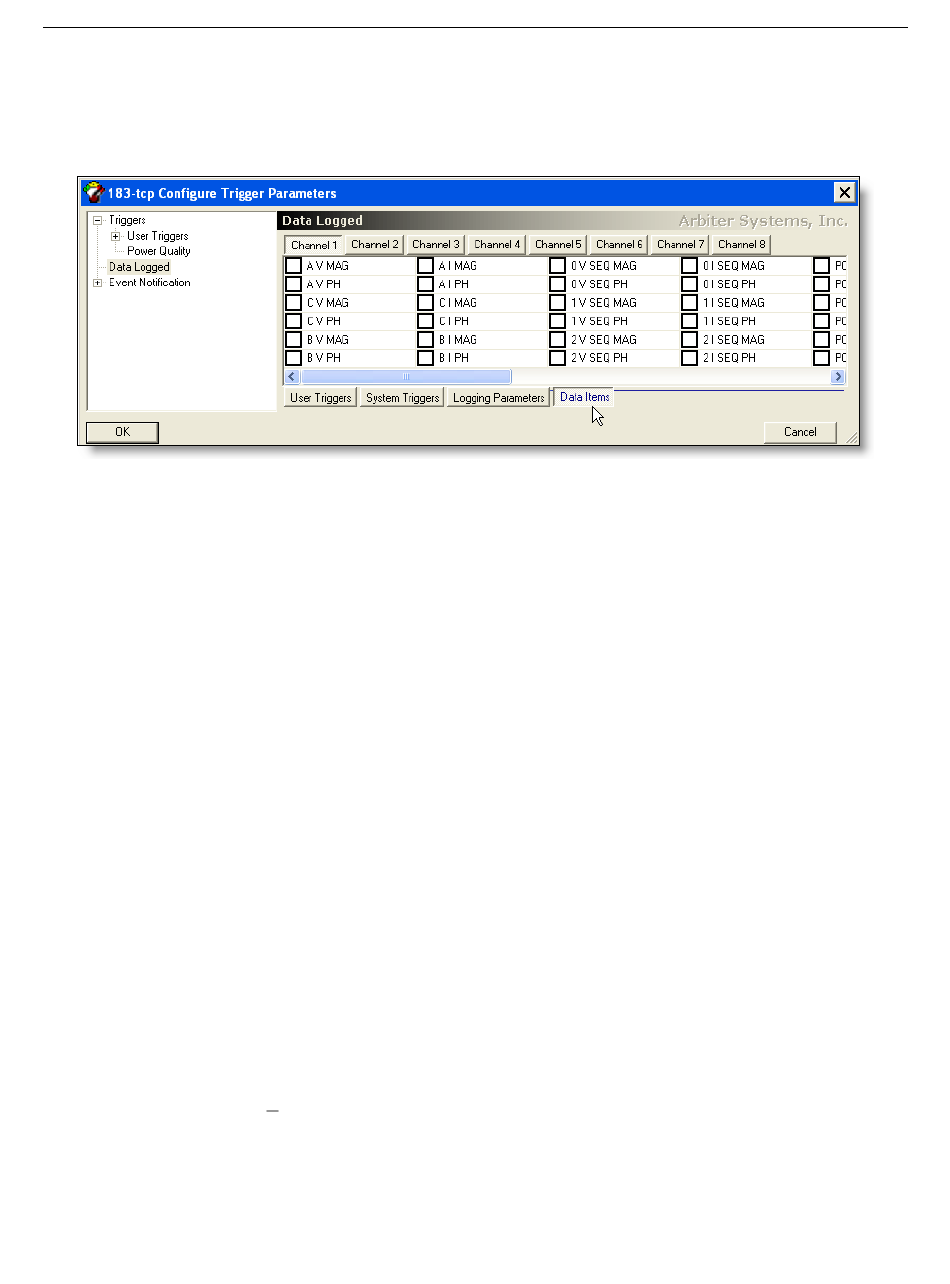This screenshot has width=950, height=1284.
Task: Enable the 0 I SEQ MAG checkbox
Action: [690, 266]
